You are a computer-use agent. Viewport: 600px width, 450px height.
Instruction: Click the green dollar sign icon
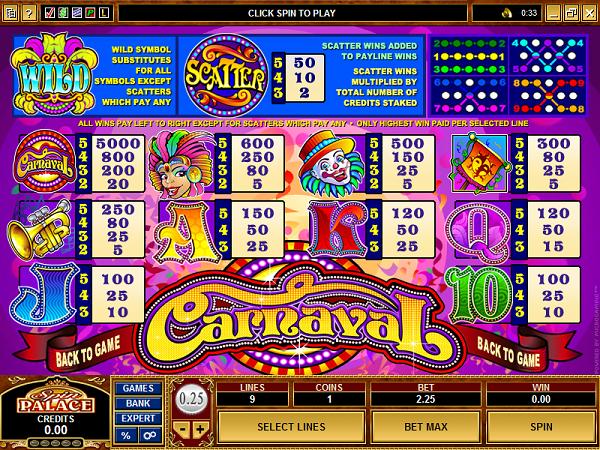64,13
